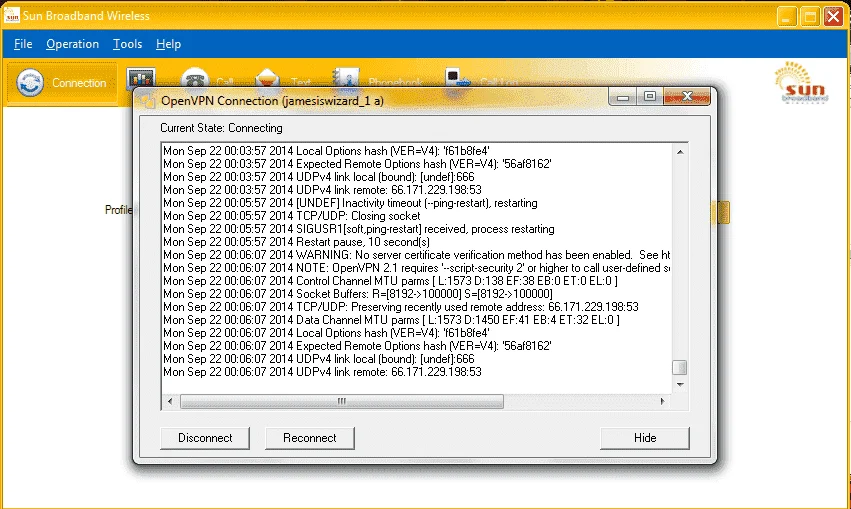Click the Hide button

click(x=645, y=438)
